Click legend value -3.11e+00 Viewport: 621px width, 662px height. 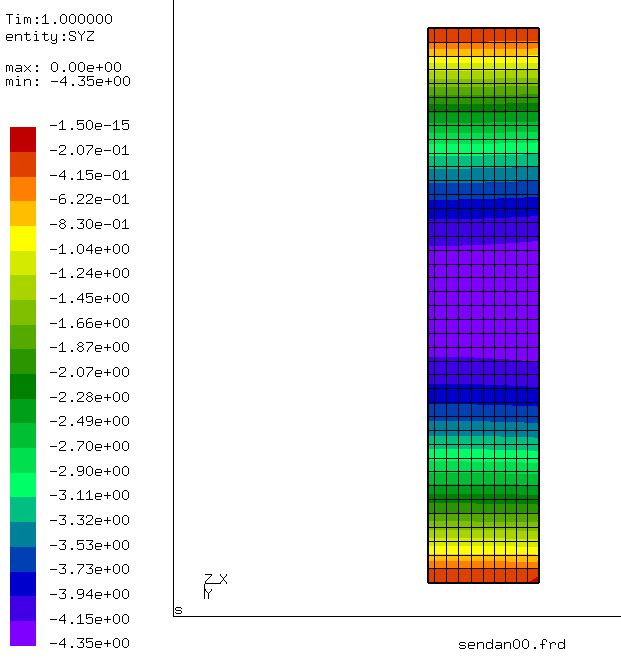[x=89, y=495]
